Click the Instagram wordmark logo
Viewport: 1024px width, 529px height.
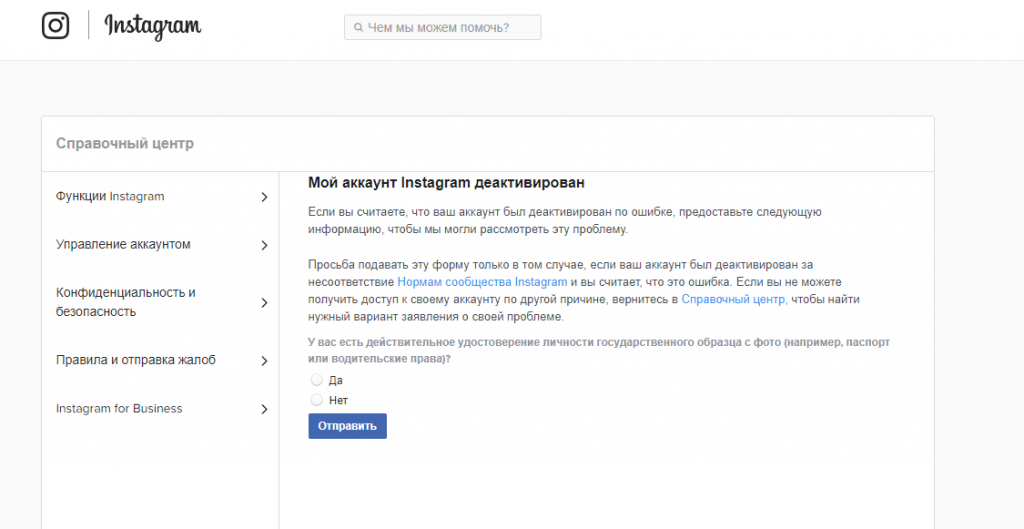tap(152, 27)
